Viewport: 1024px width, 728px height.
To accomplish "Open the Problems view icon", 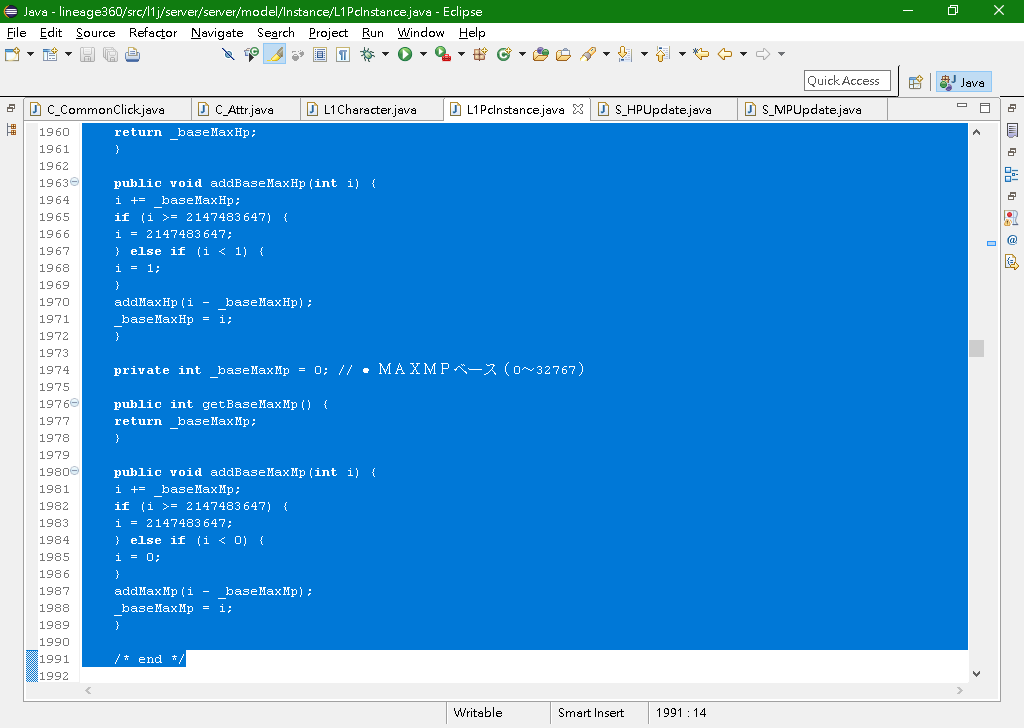I will 1012,218.
